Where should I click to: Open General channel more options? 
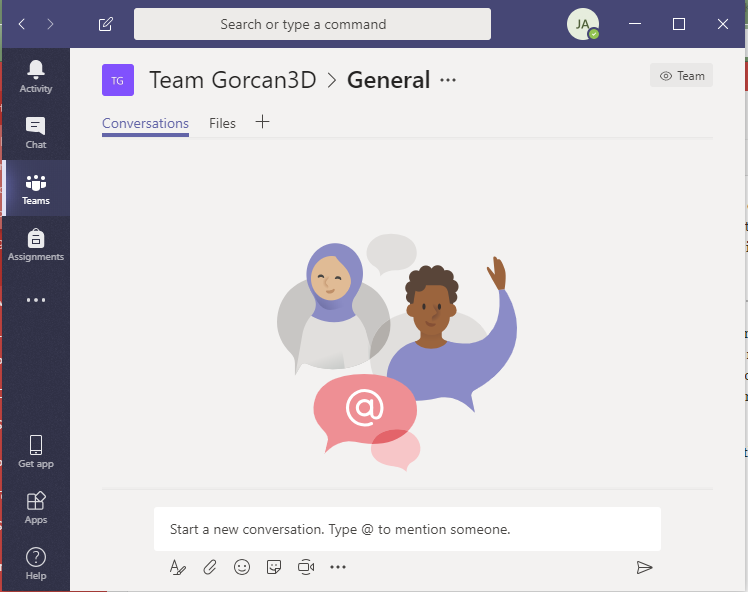448,80
